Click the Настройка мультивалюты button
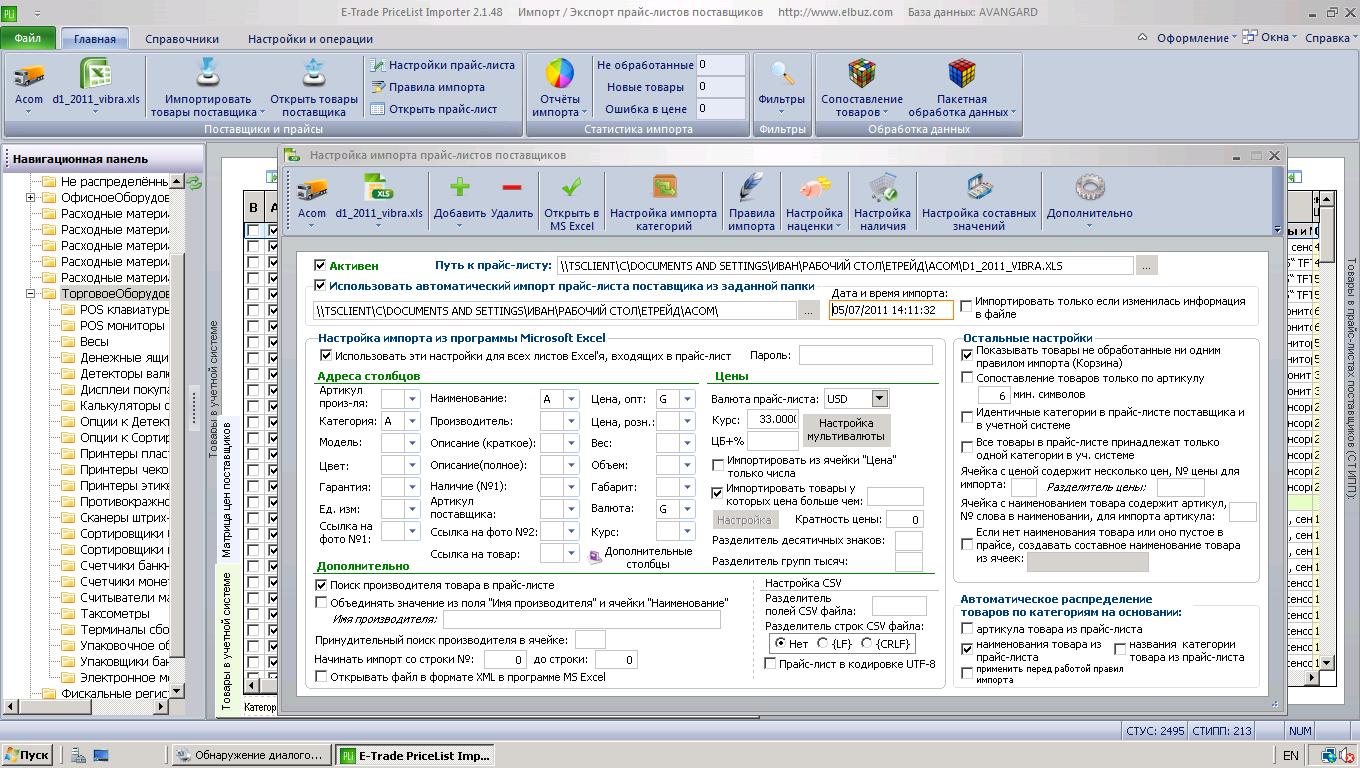Image resolution: width=1360 pixels, height=768 pixels. [x=846, y=430]
